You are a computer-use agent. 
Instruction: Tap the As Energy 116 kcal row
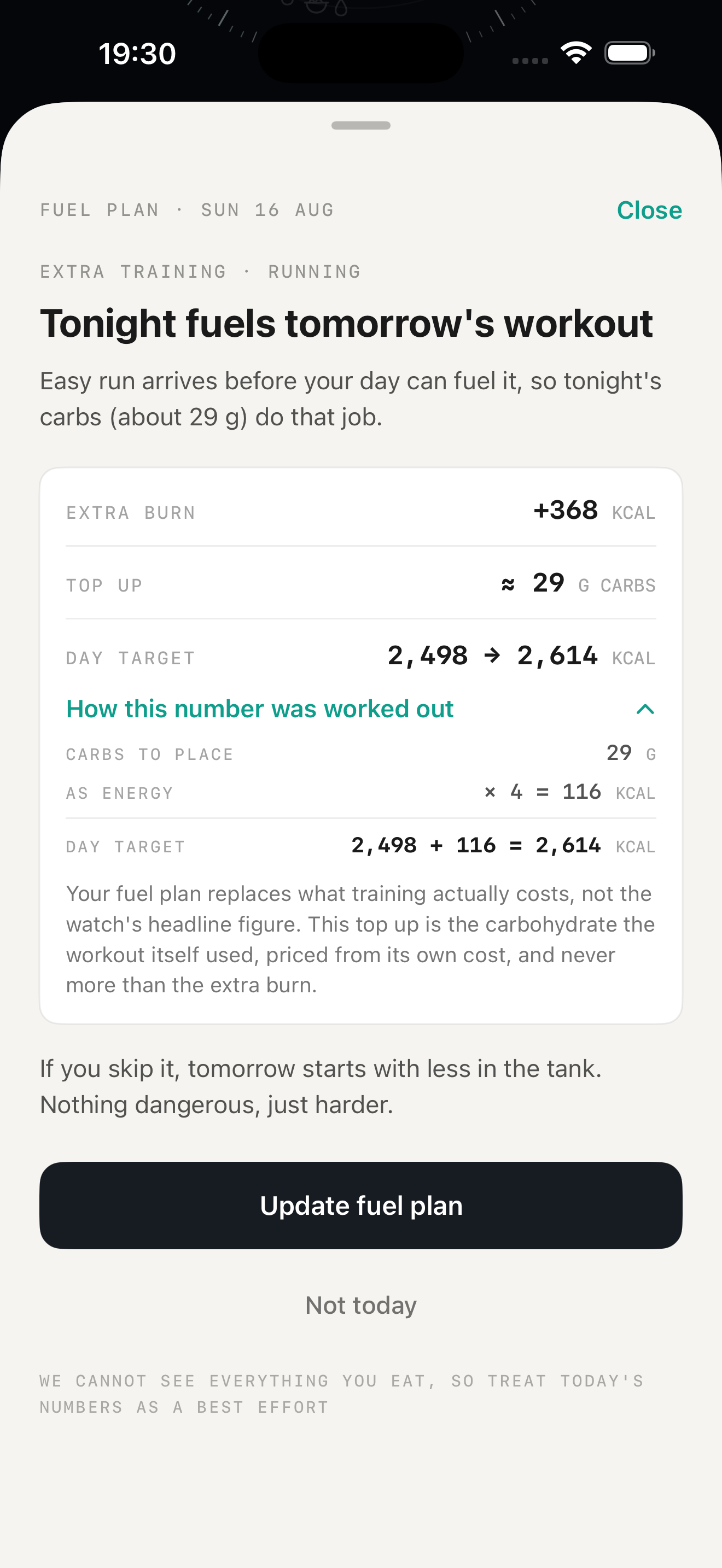pyautogui.click(x=361, y=793)
